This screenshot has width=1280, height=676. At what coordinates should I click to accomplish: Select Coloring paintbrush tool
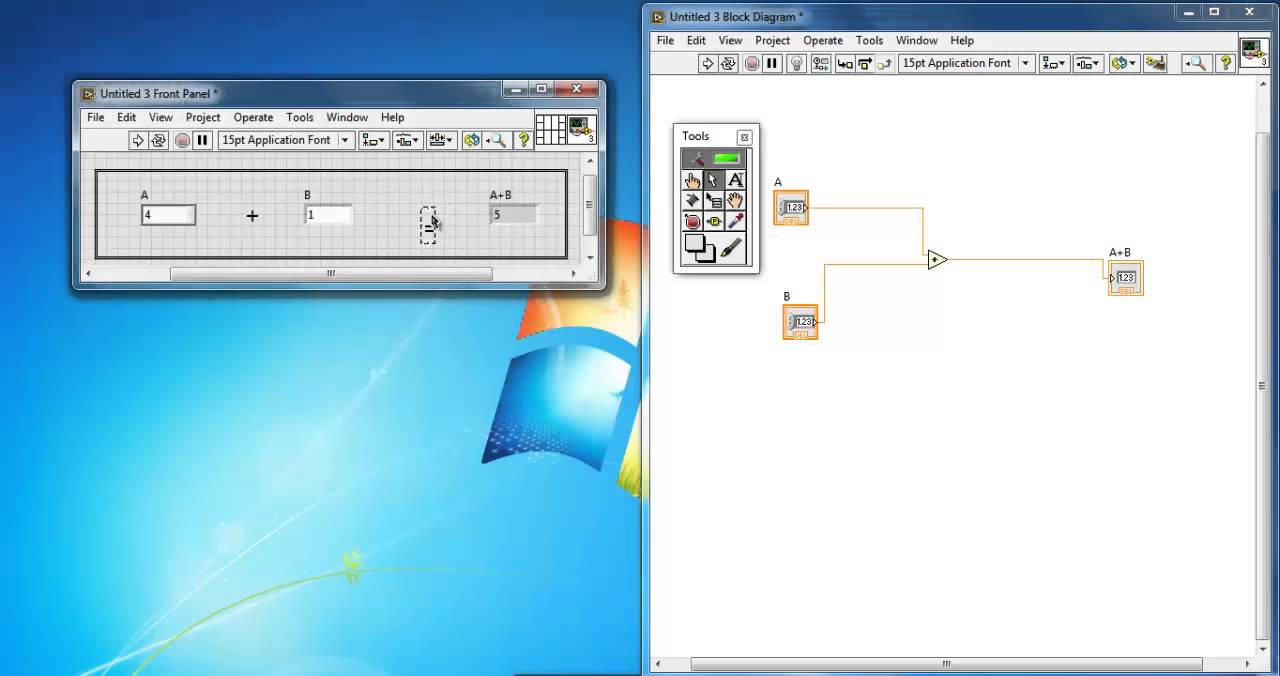[x=732, y=248]
